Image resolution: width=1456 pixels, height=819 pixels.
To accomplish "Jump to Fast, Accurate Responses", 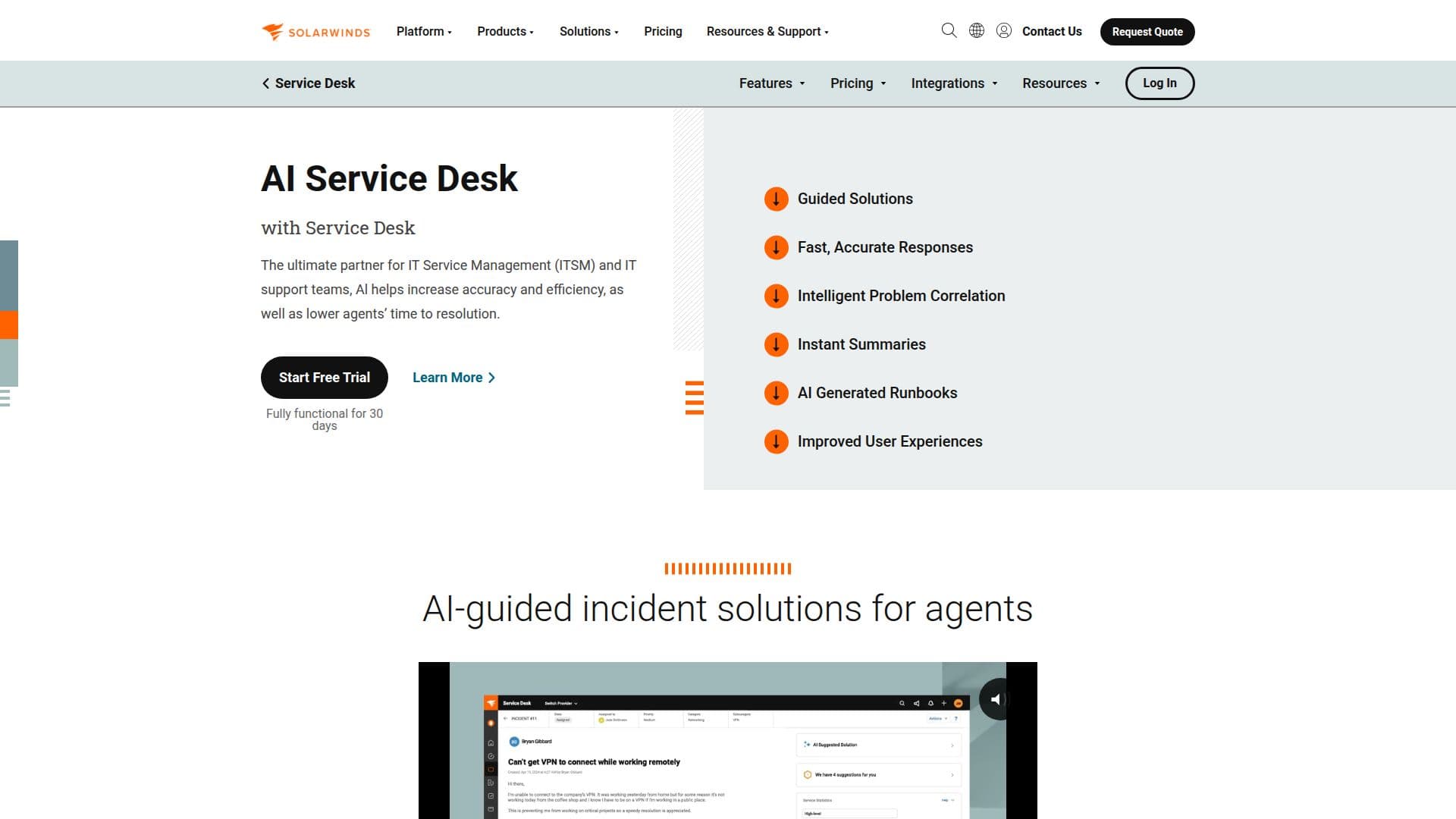I will coord(885,247).
